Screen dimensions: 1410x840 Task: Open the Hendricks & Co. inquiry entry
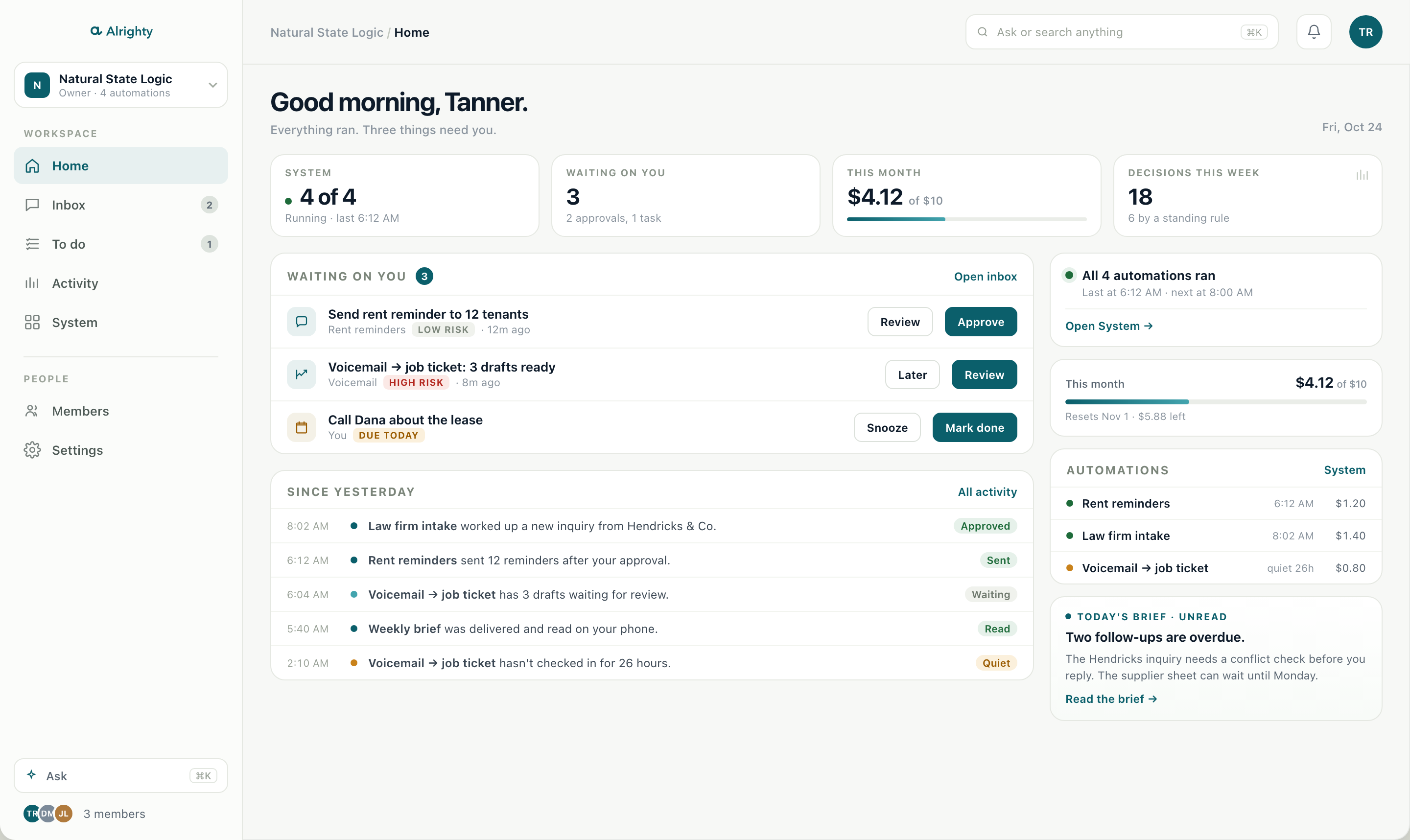652,526
